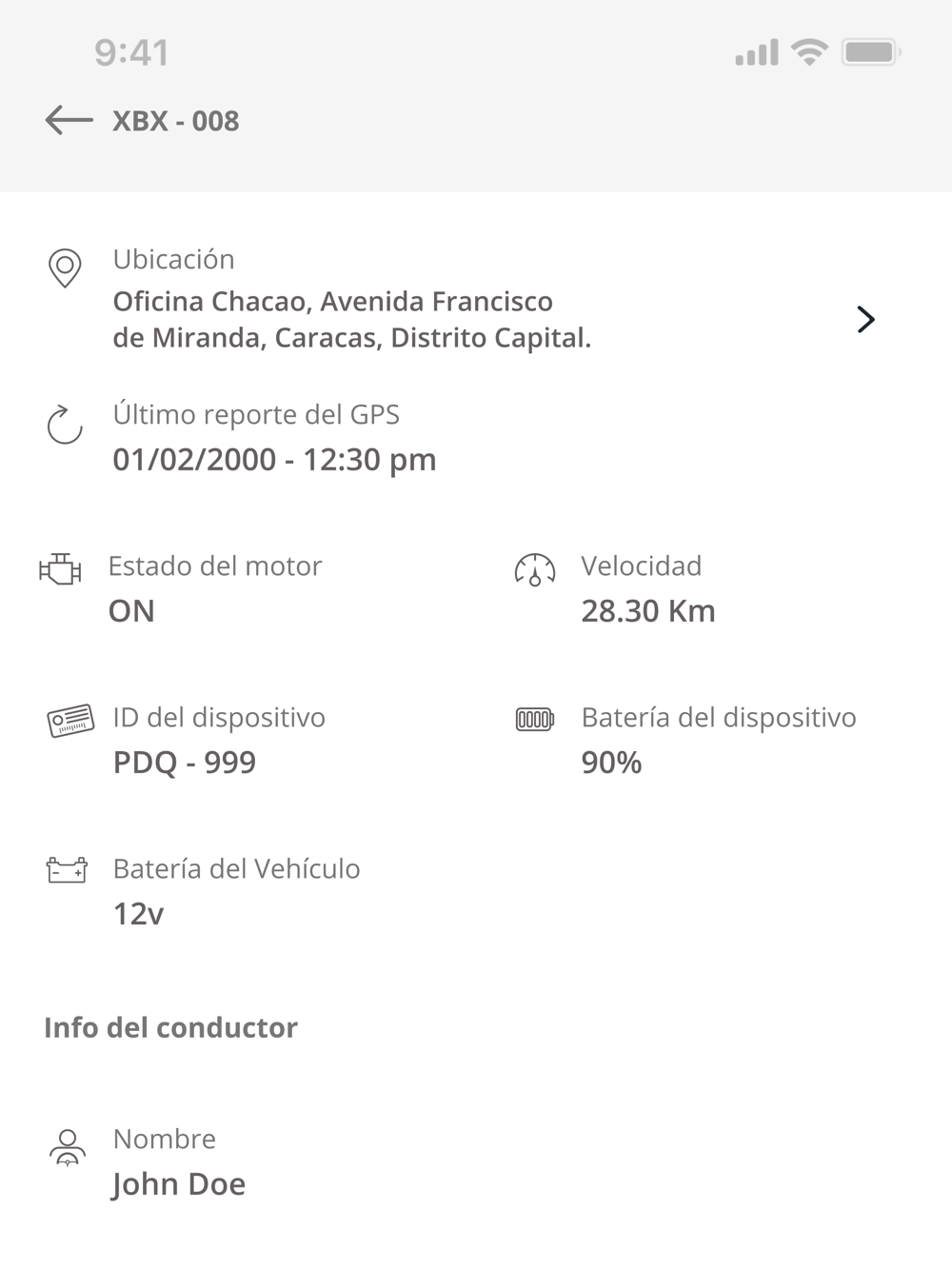Tap the device battery icon
This screenshot has height=1270, width=952.
click(x=535, y=719)
